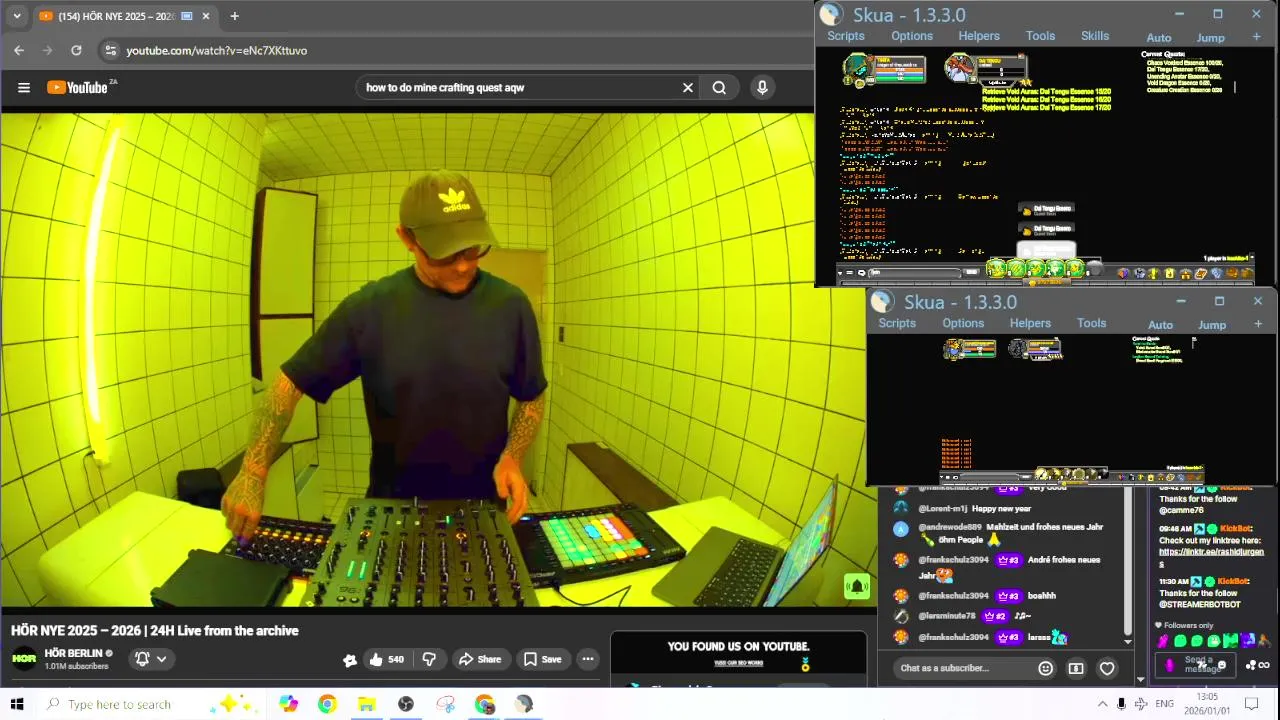The width and height of the screenshot is (1280, 720).
Task: Open Helpers menu in lower Skua window
Action: 1030,323
